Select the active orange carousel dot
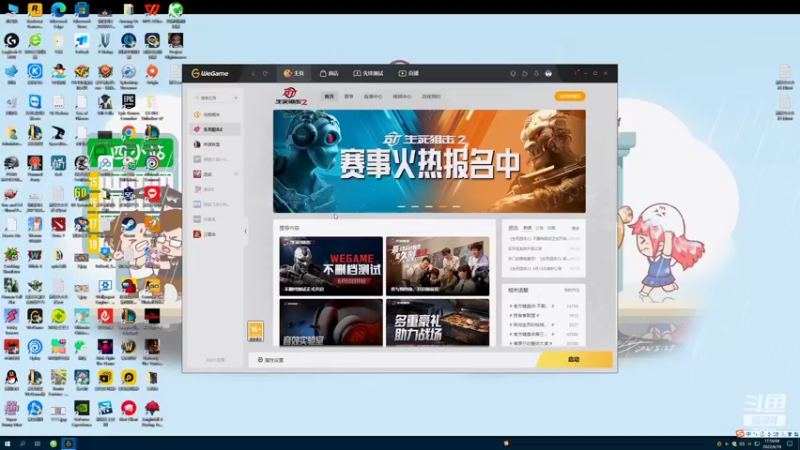This screenshot has height=450, width=800. click(x=442, y=207)
